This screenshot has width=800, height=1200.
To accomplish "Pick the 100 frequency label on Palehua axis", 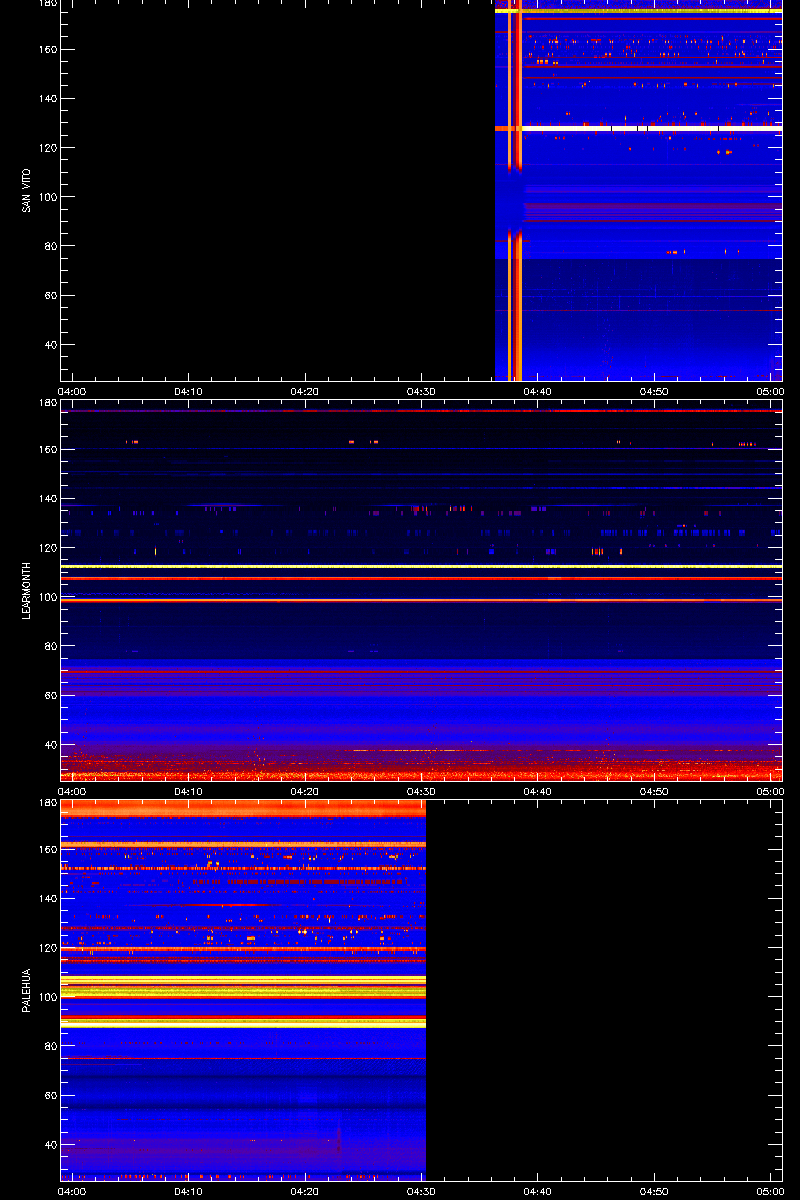I will coord(48,997).
